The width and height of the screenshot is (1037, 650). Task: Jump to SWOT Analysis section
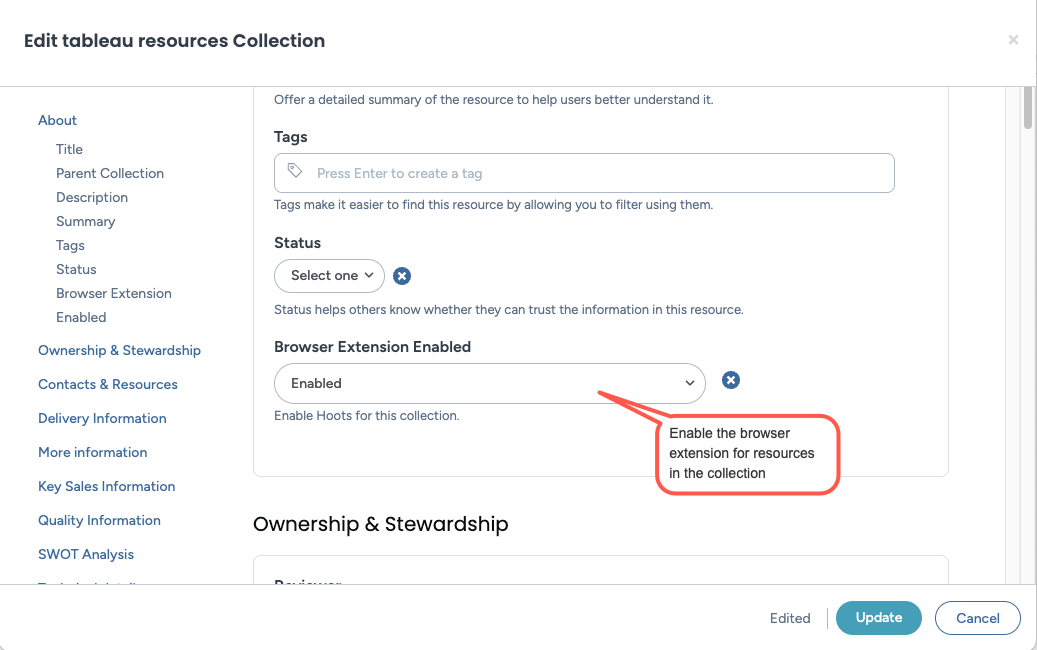click(86, 554)
